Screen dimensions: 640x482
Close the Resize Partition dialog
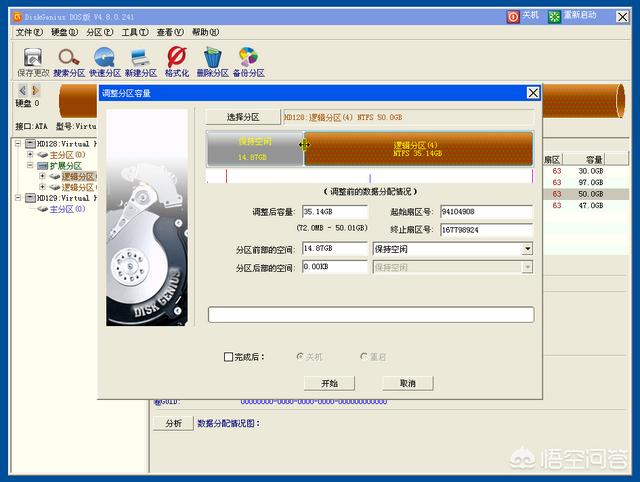coord(533,93)
